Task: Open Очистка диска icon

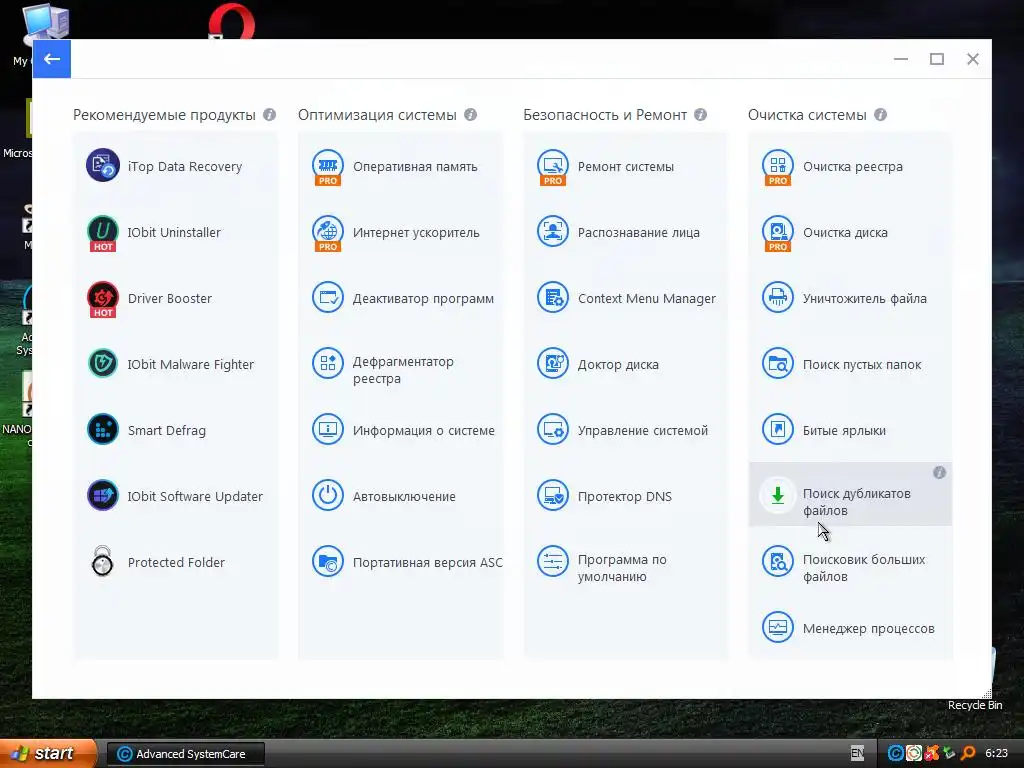Action: pyautogui.click(x=777, y=232)
